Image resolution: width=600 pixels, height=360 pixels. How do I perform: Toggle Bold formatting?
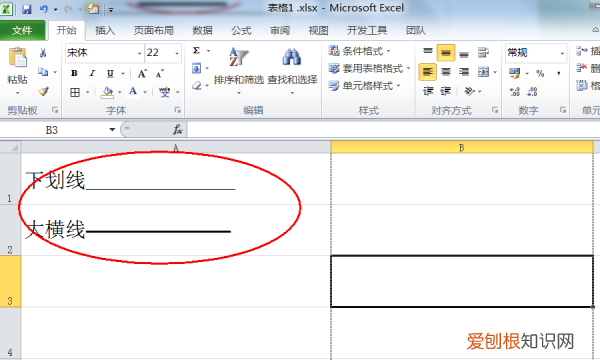pyautogui.click(x=74, y=73)
